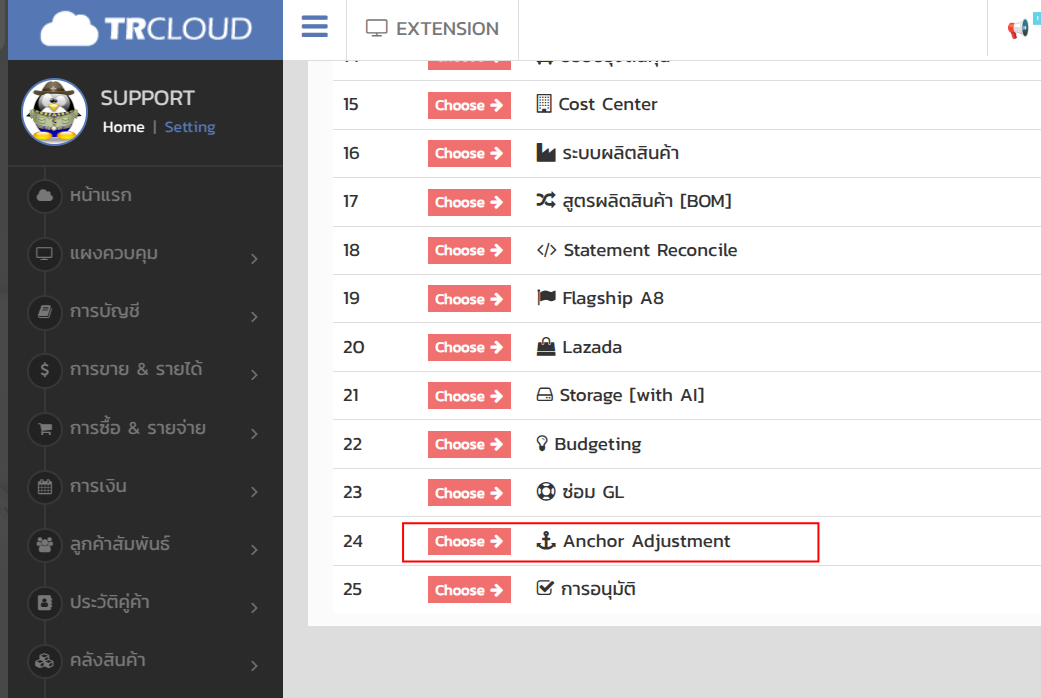Open the Setting link under SUPPORT
1041x698 pixels.
(x=190, y=127)
